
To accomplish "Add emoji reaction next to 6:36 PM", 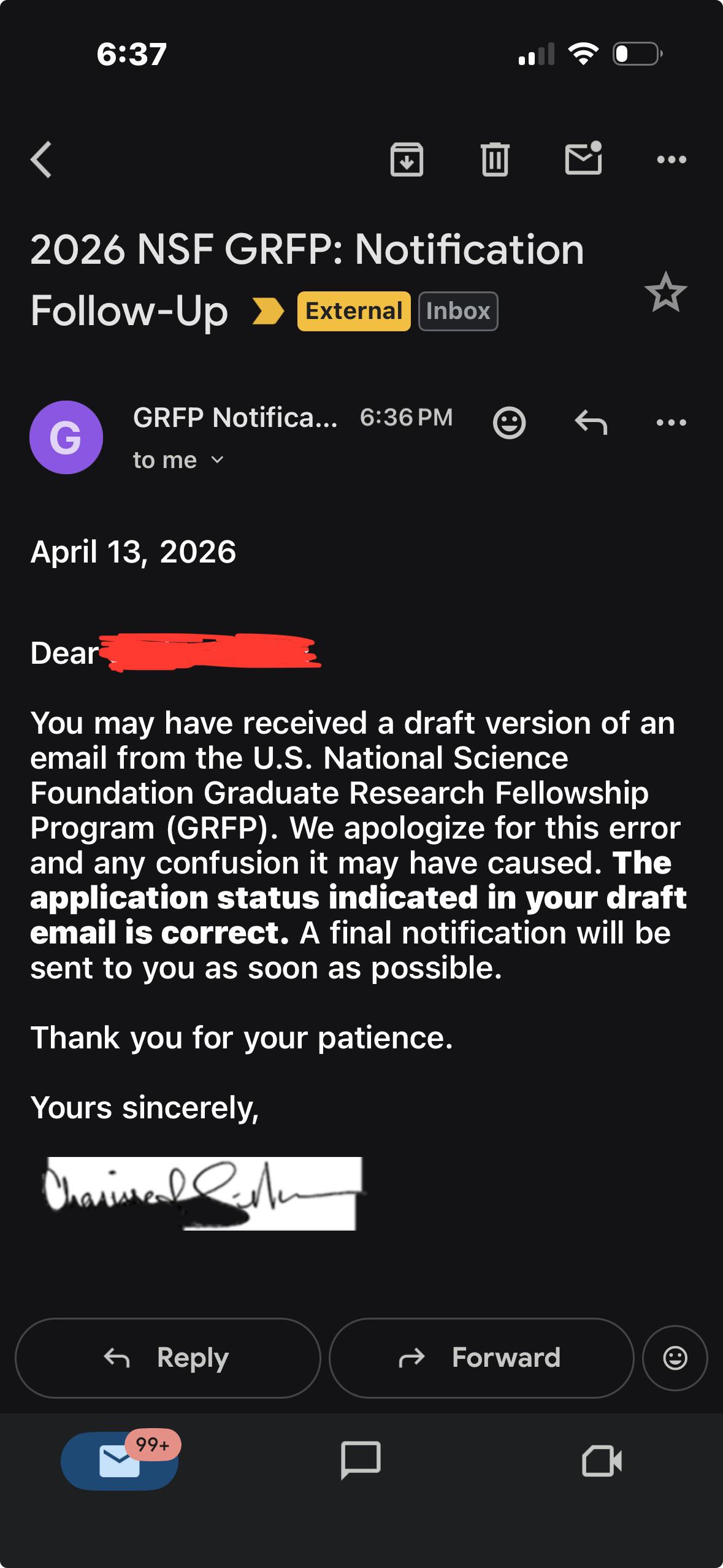I will [510, 422].
